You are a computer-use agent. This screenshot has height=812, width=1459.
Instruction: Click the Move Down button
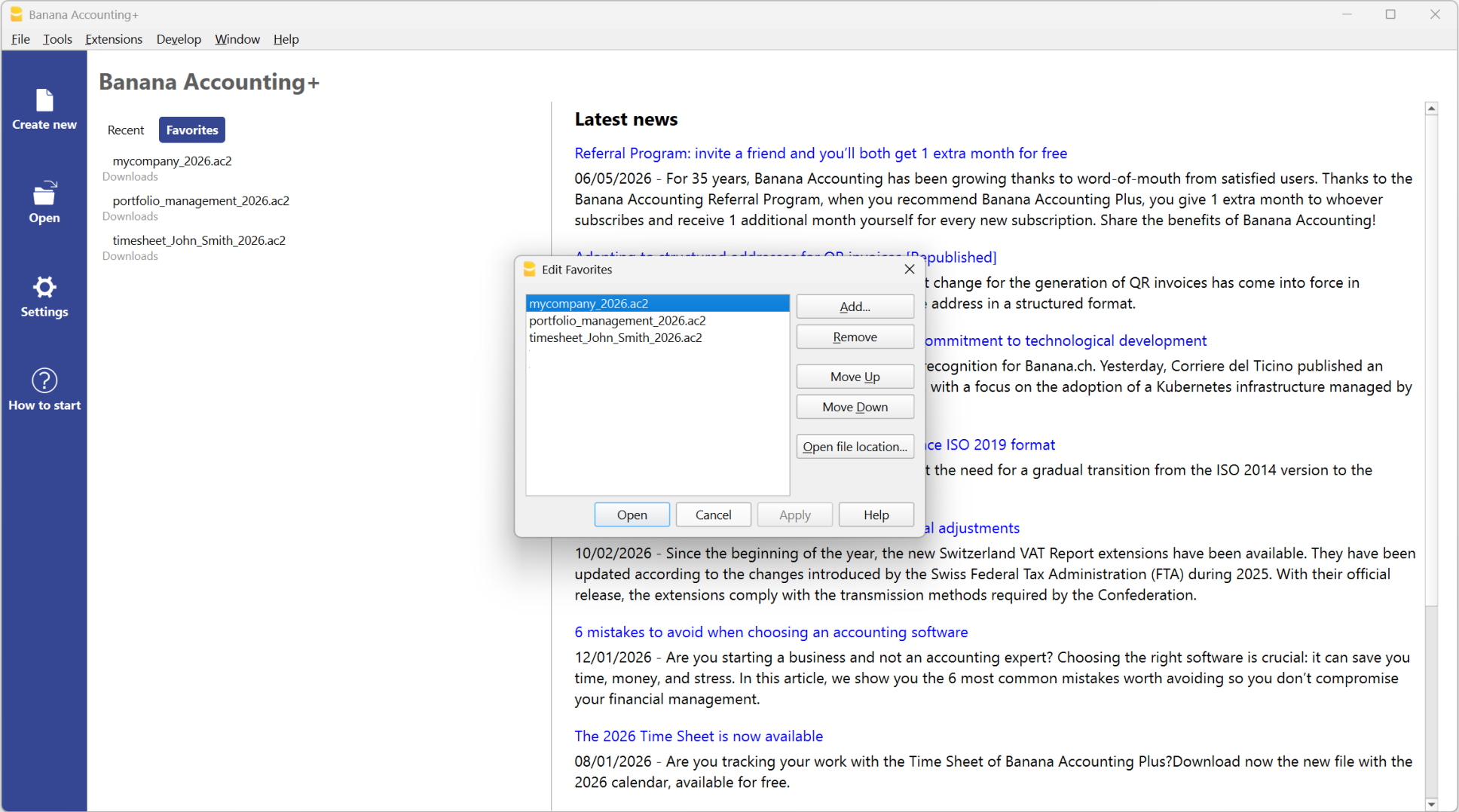point(855,407)
